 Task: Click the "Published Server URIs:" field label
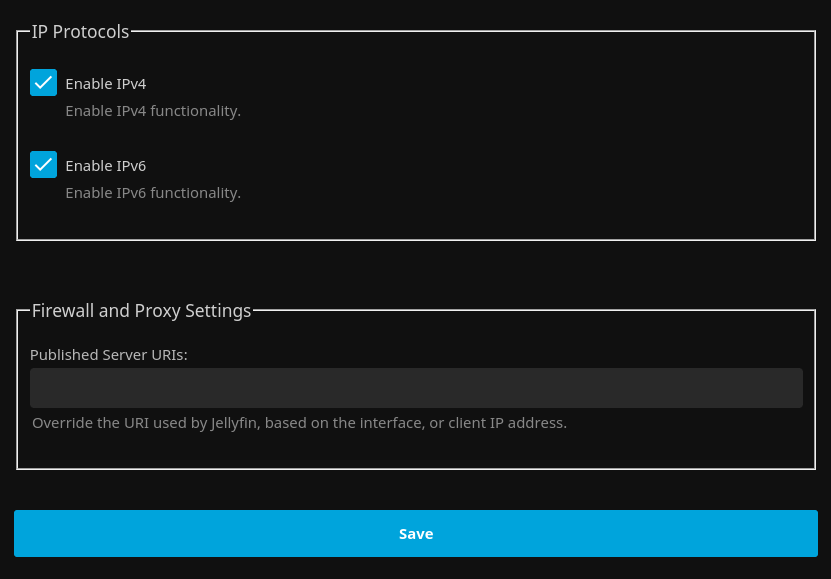[109, 355]
